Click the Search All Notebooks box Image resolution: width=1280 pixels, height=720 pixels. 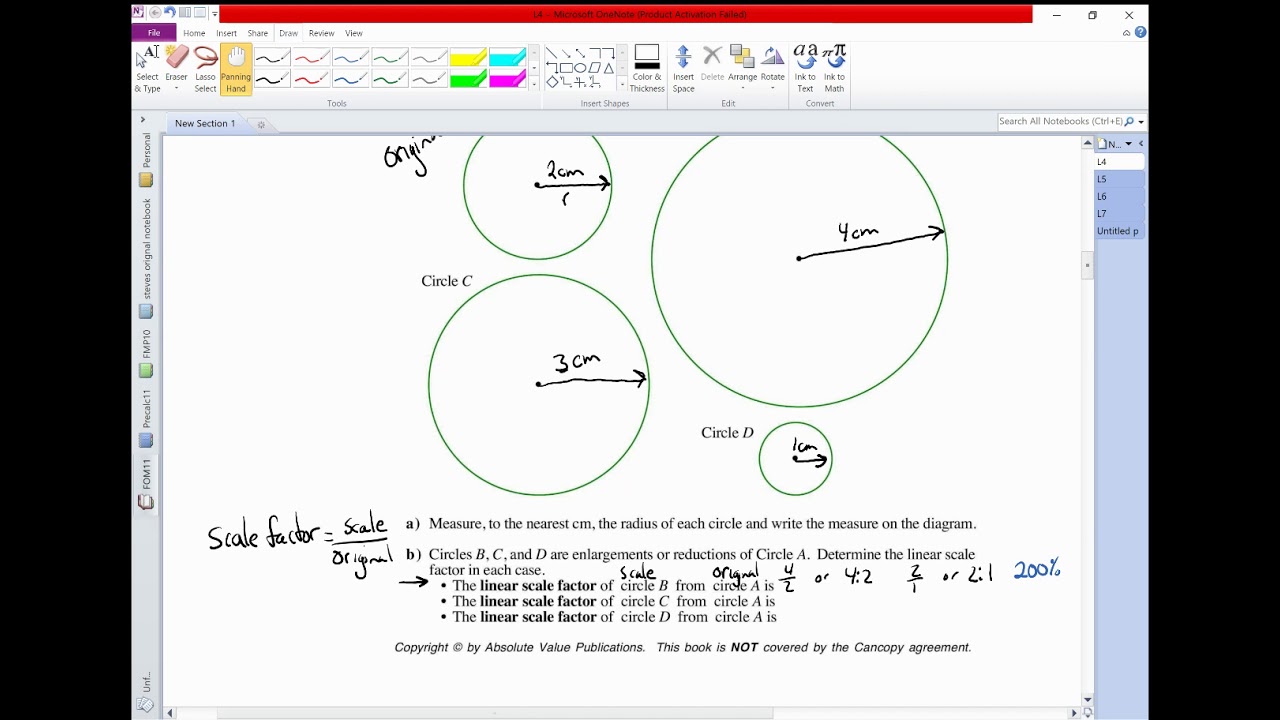click(x=1060, y=121)
